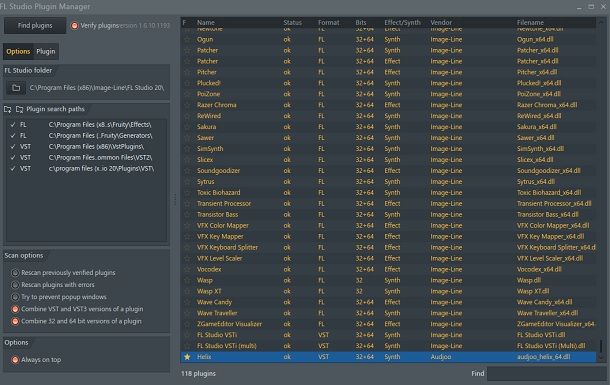This screenshot has width=610, height=385.
Task: Sort the list by Status column
Action: coord(293,23)
